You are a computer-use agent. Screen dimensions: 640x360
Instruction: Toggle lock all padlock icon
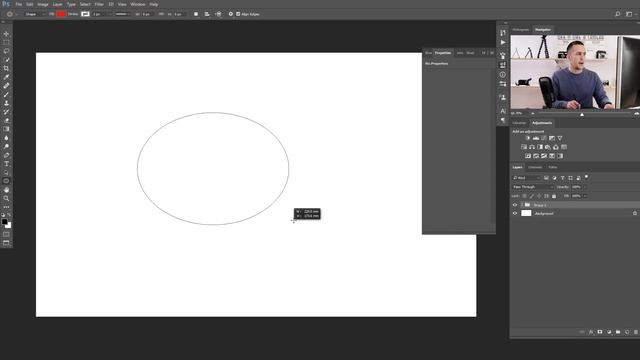coord(554,196)
